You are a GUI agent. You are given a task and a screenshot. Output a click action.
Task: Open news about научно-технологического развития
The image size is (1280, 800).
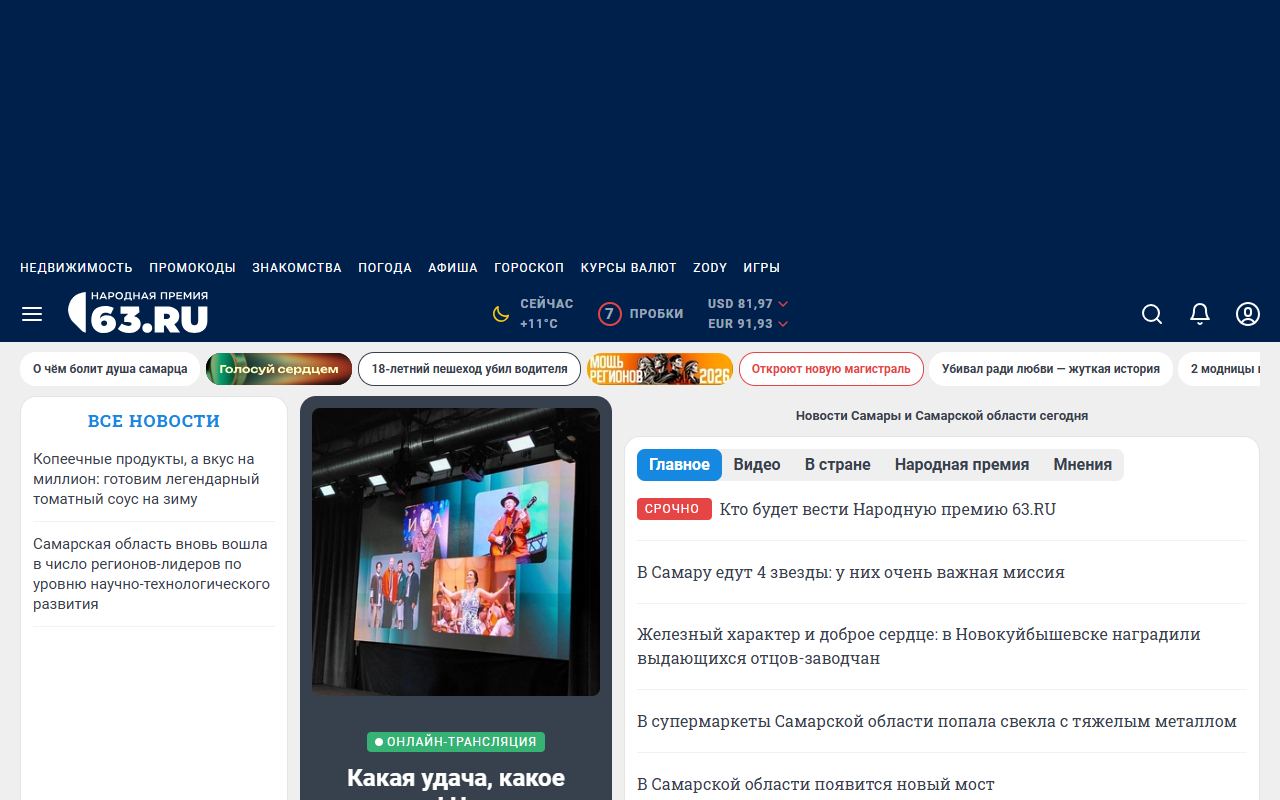point(152,574)
